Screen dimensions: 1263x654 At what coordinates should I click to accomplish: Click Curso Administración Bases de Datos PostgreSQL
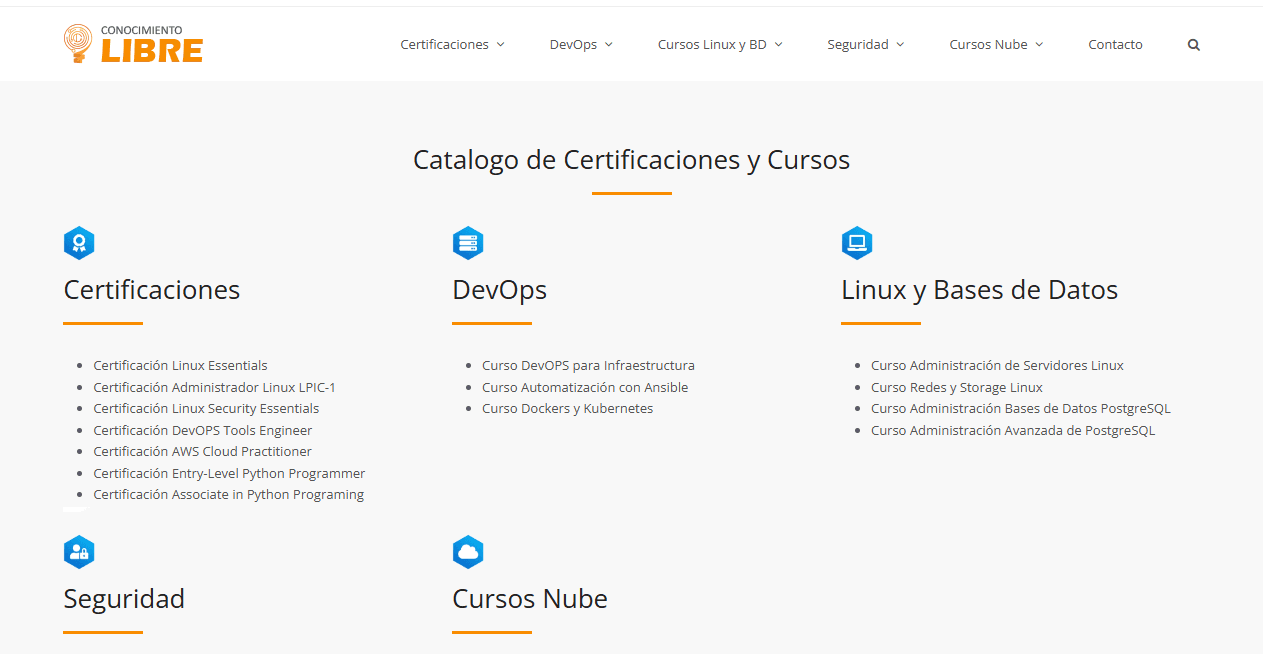[x=1021, y=408]
